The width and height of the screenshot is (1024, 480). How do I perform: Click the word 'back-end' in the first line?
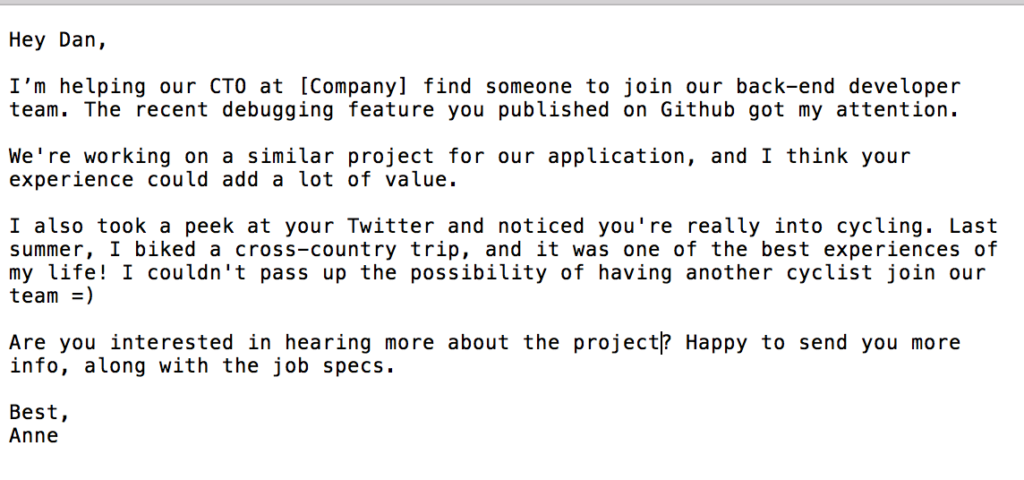click(786, 87)
